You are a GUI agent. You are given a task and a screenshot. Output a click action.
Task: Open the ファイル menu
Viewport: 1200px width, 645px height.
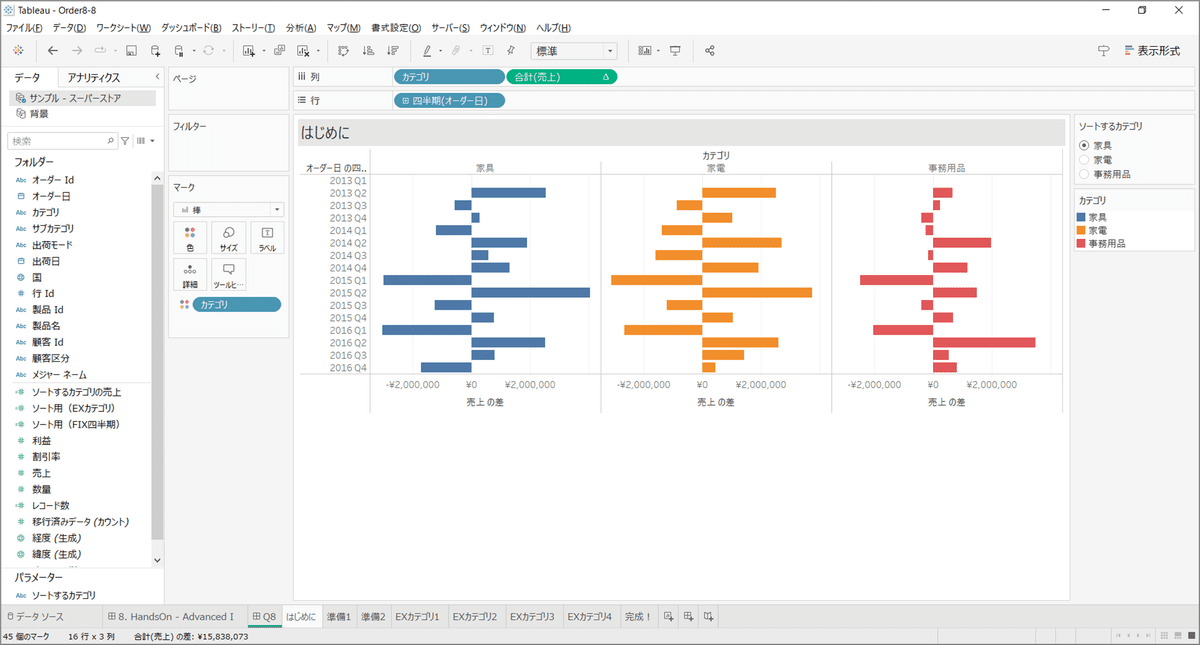point(24,27)
